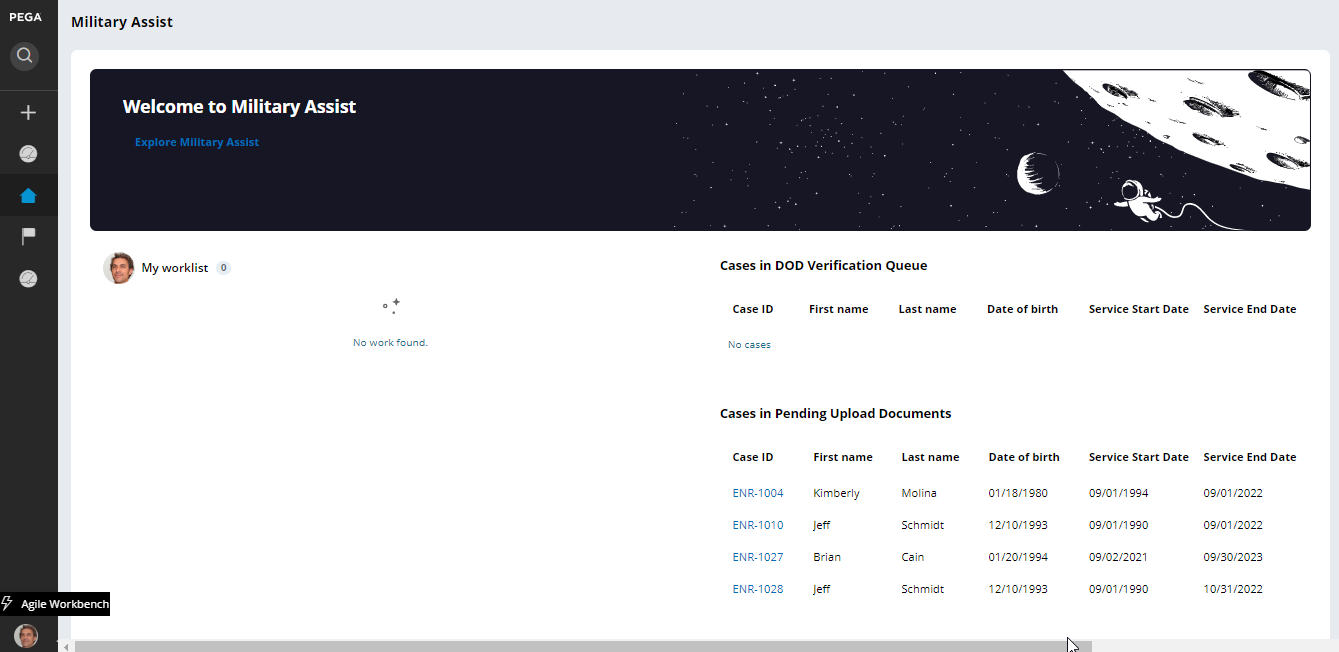1339x652 pixels.
Task: Sort Pending Upload table by Case ID header
Action: pos(753,457)
